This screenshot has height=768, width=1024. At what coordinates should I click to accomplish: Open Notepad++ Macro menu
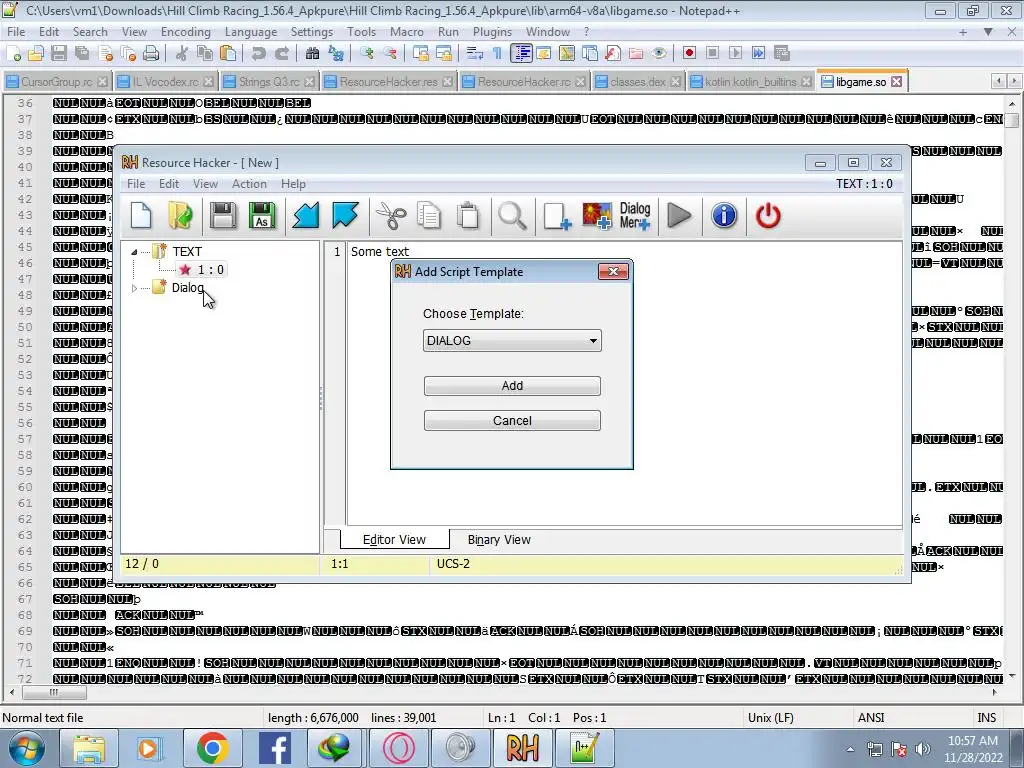click(407, 31)
